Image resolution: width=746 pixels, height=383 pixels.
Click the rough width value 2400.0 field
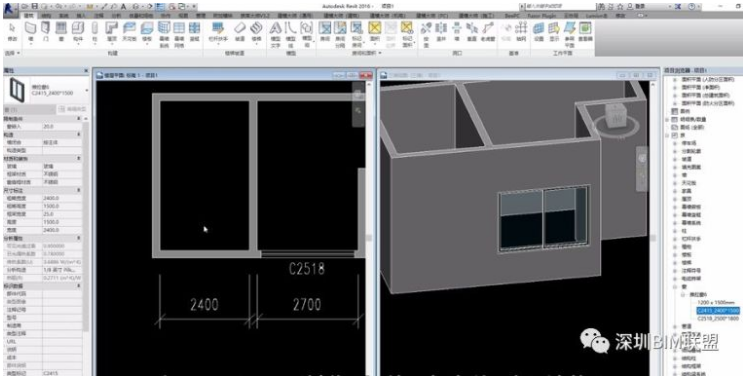click(x=62, y=198)
